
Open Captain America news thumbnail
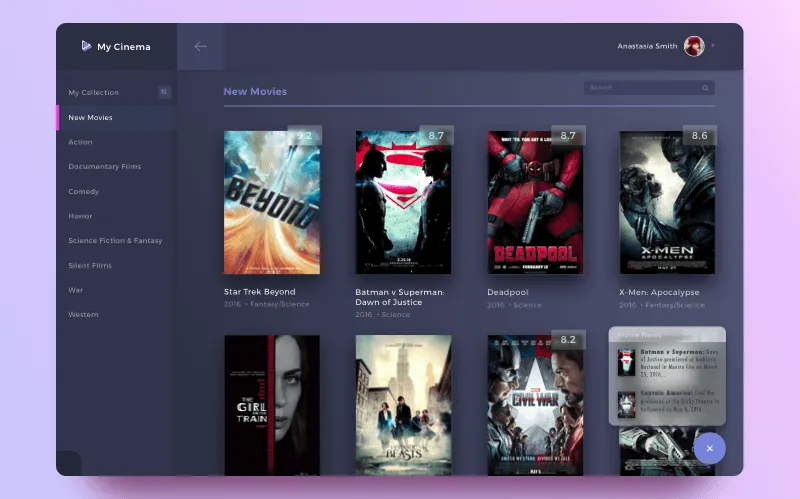pyautogui.click(x=627, y=405)
